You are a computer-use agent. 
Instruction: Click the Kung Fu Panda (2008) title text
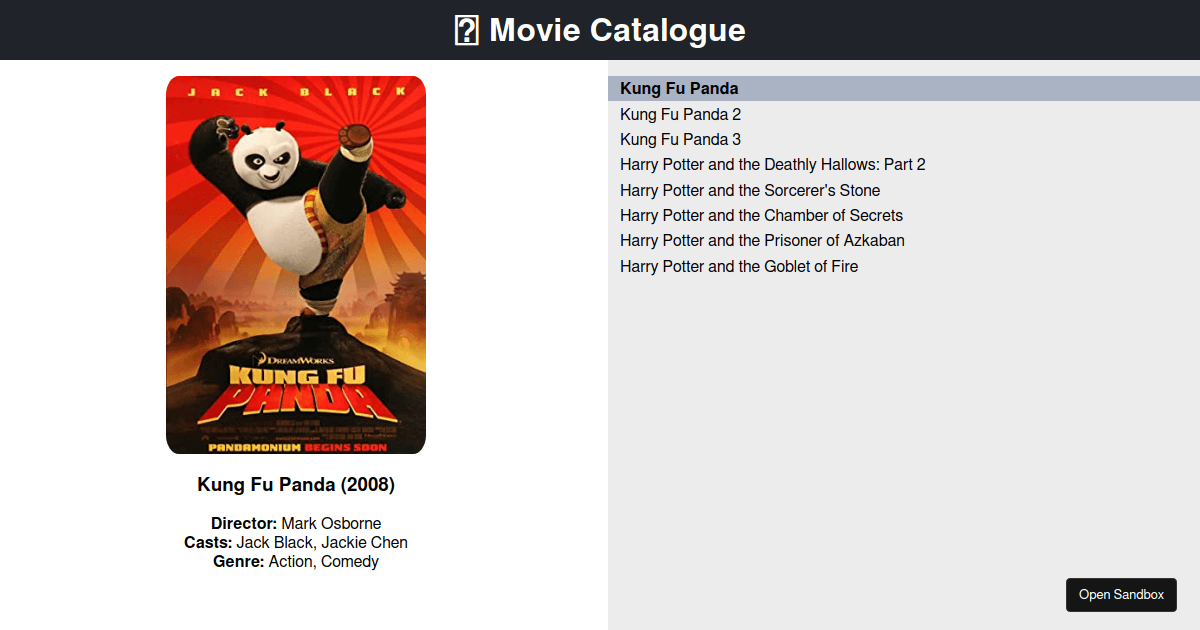coord(295,484)
